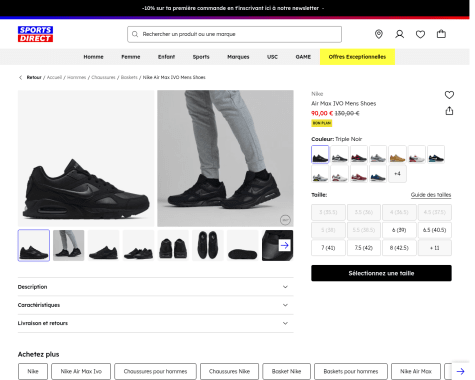Select thumbnail of shoe pair from behind
Screen dimensions: 475x380
click(173, 245)
